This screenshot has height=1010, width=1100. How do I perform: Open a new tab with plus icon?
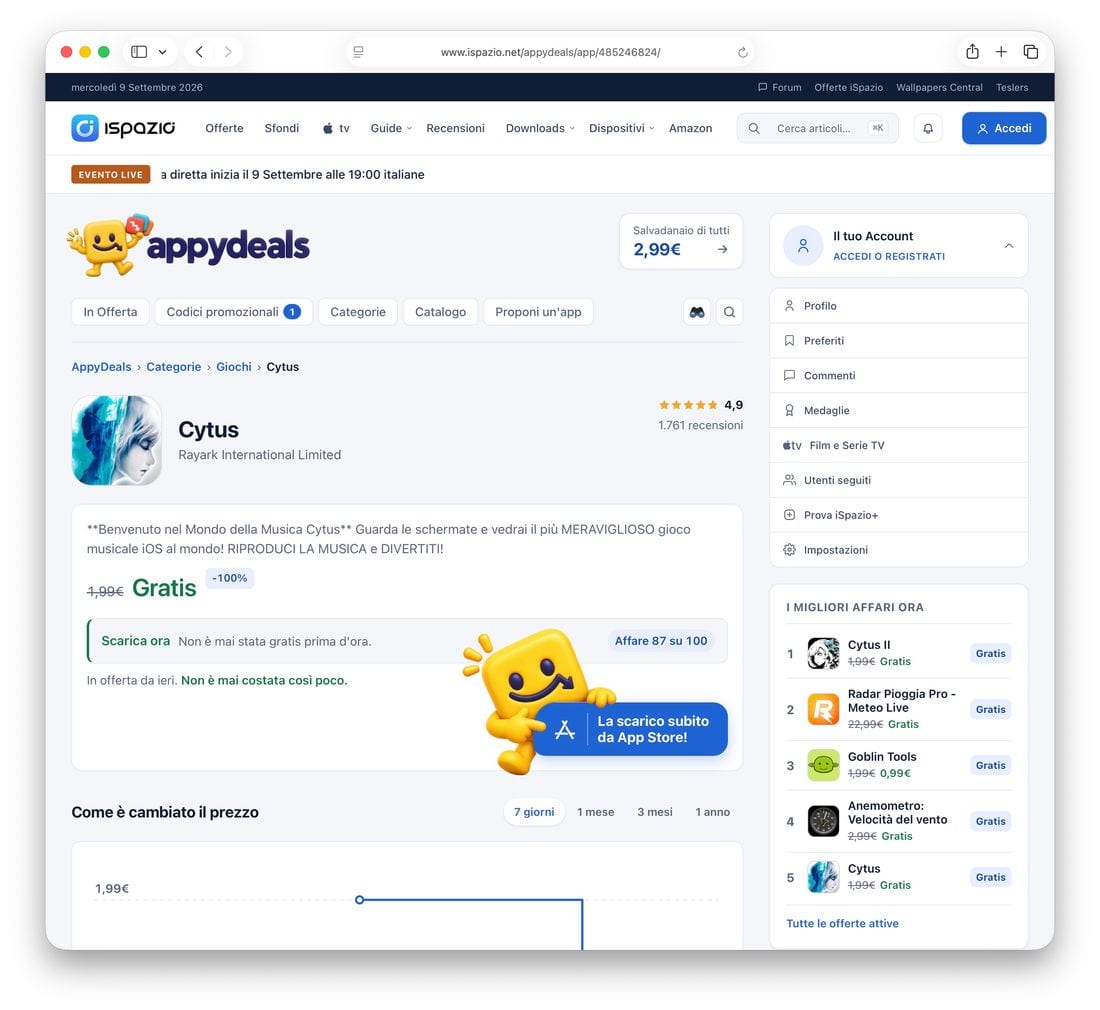pyautogui.click(x=1001, y=52)
